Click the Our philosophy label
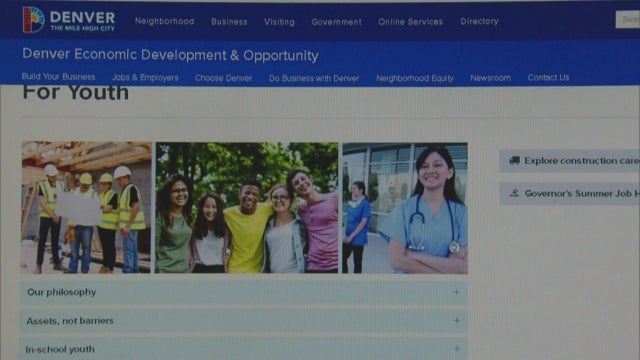The image size is (640, 360). click(x=62, y=292)
